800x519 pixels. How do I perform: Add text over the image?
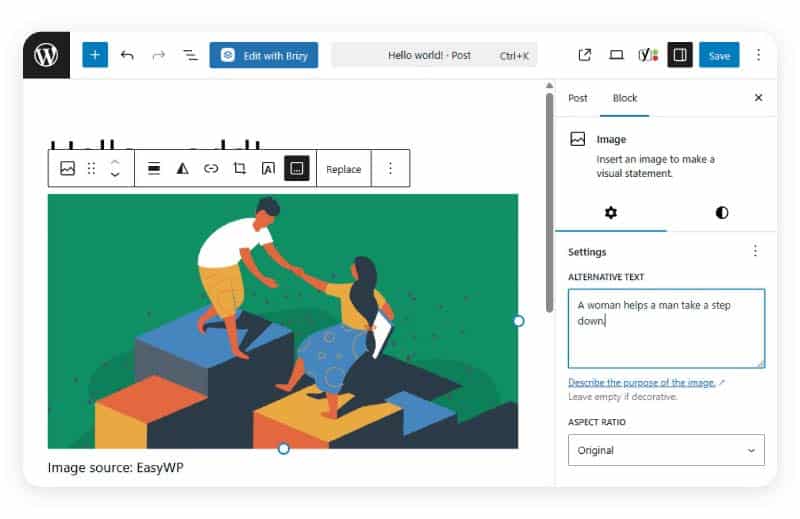(x=268, y=168)
